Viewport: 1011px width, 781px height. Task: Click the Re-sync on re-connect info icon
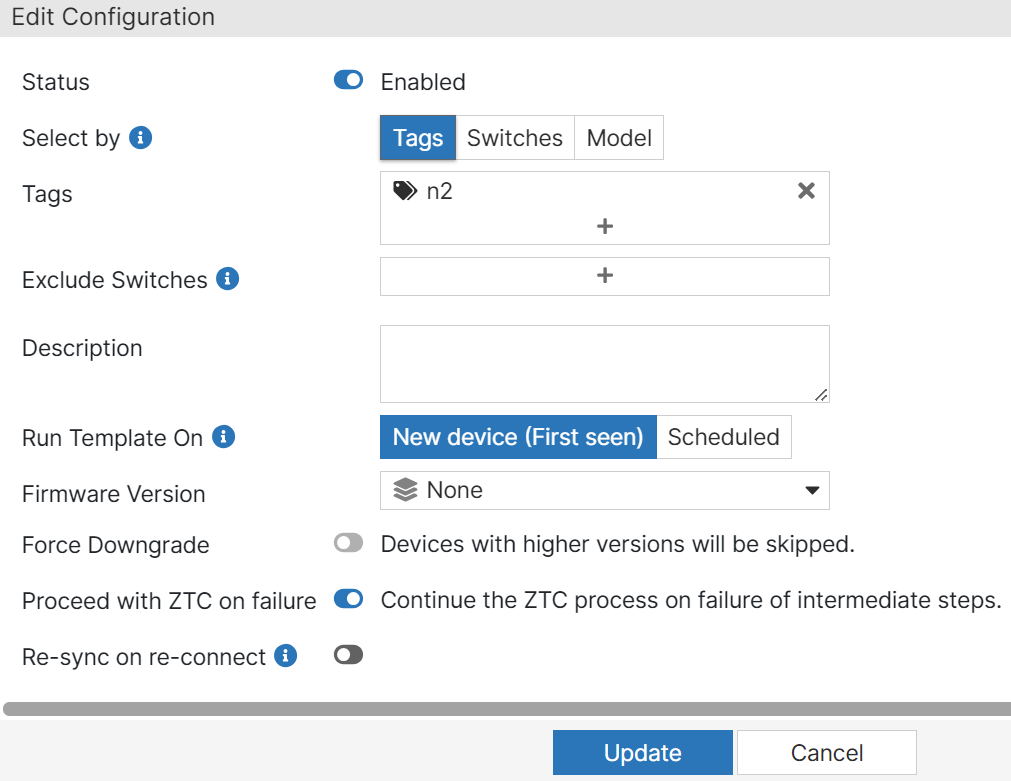(286, 656)
